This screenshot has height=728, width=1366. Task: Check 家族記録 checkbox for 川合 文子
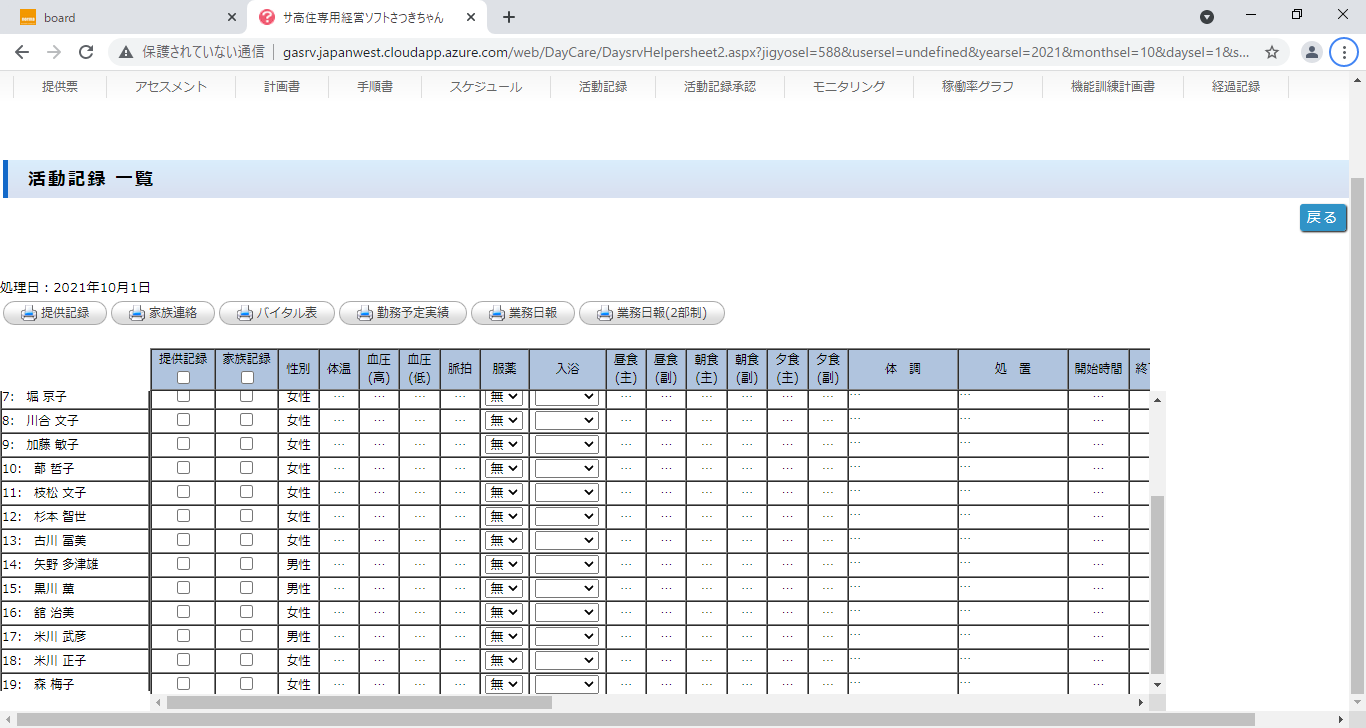pos(247,420)
